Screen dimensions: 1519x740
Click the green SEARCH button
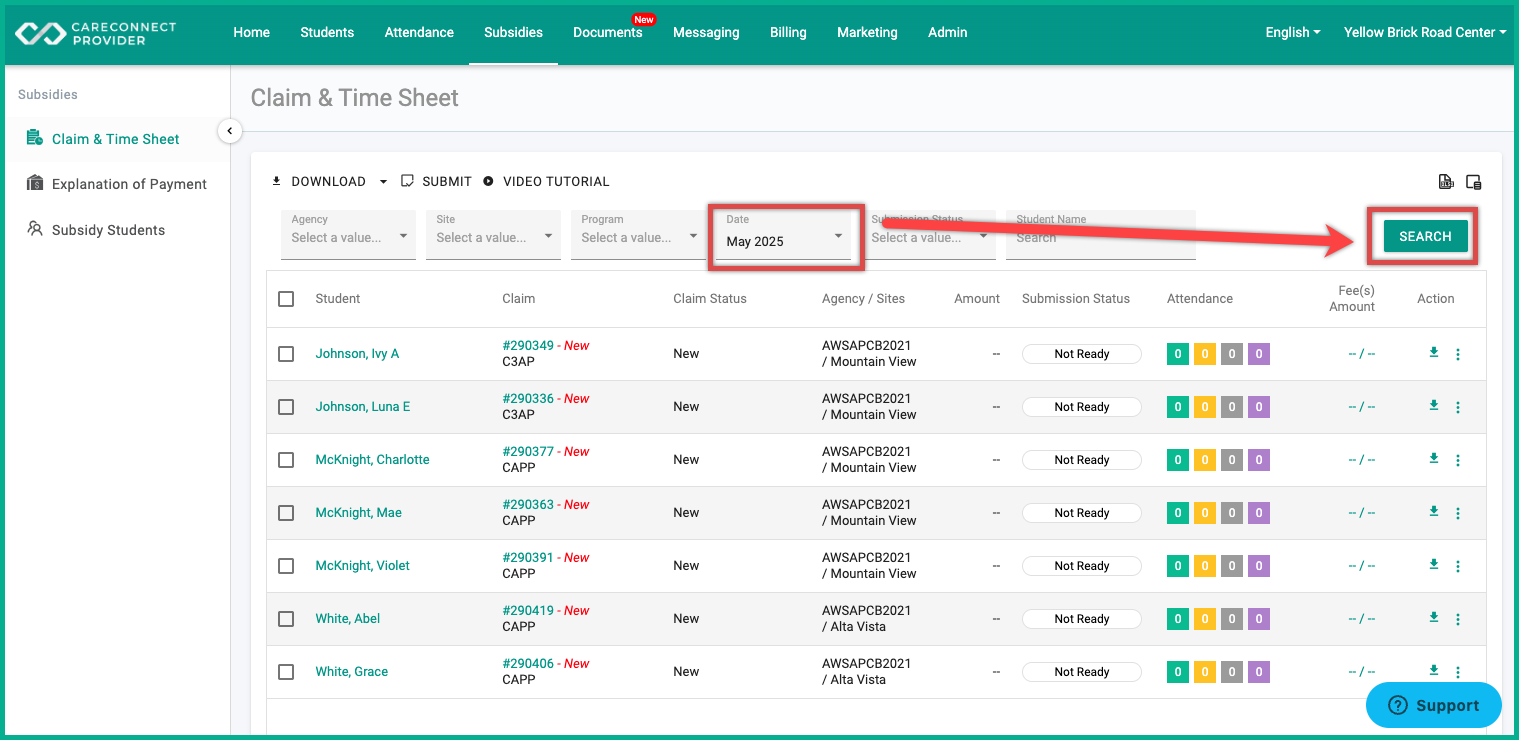[1425, 236]
